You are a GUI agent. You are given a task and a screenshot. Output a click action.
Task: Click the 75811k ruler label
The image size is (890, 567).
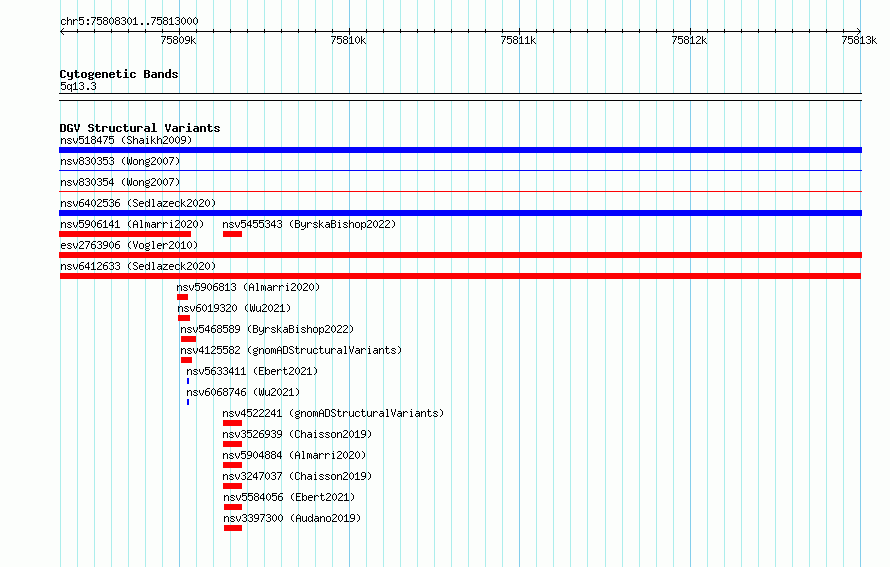tap(518, 40)
